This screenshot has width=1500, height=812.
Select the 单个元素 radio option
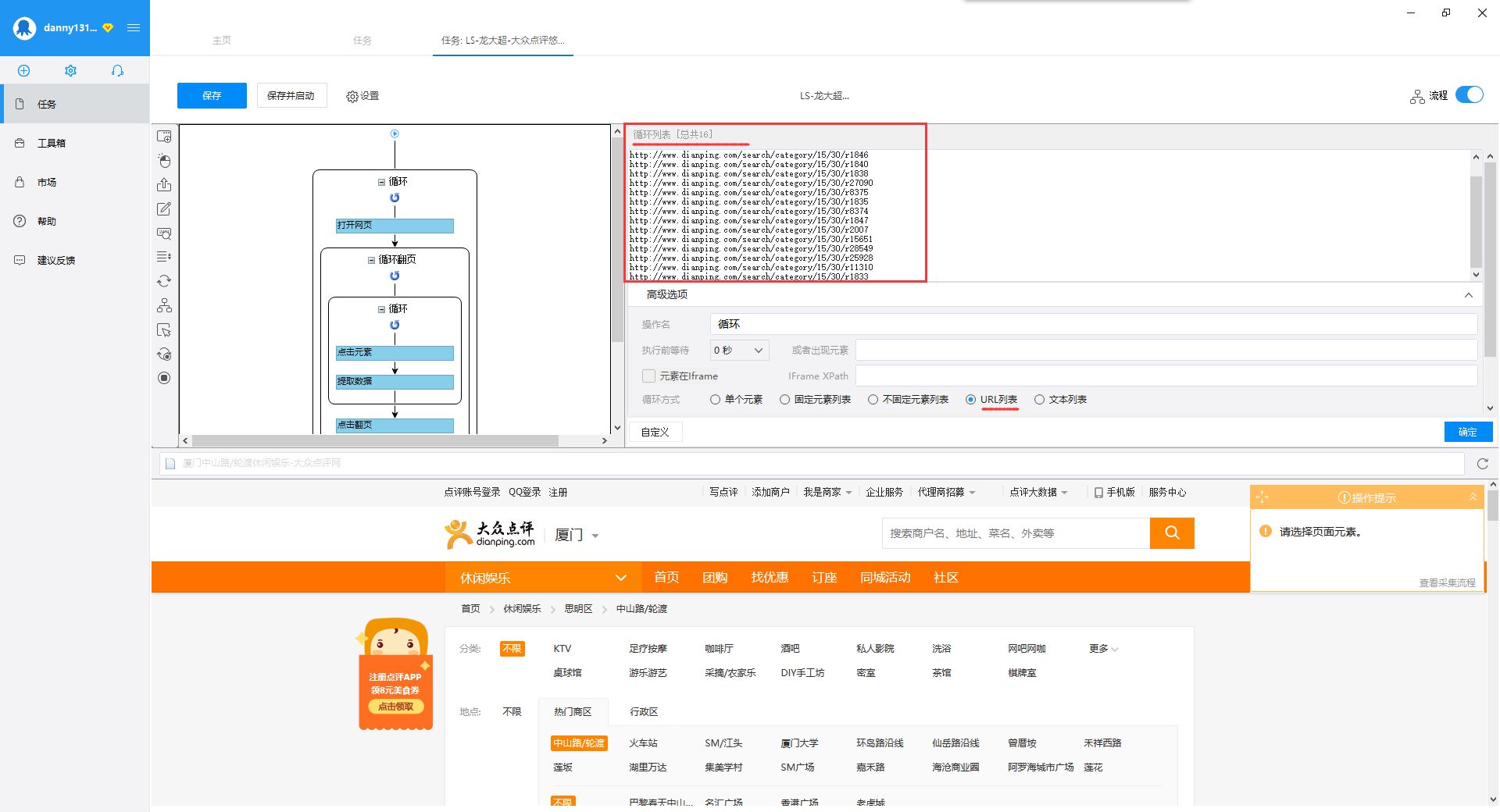click(x=715, y=400)
